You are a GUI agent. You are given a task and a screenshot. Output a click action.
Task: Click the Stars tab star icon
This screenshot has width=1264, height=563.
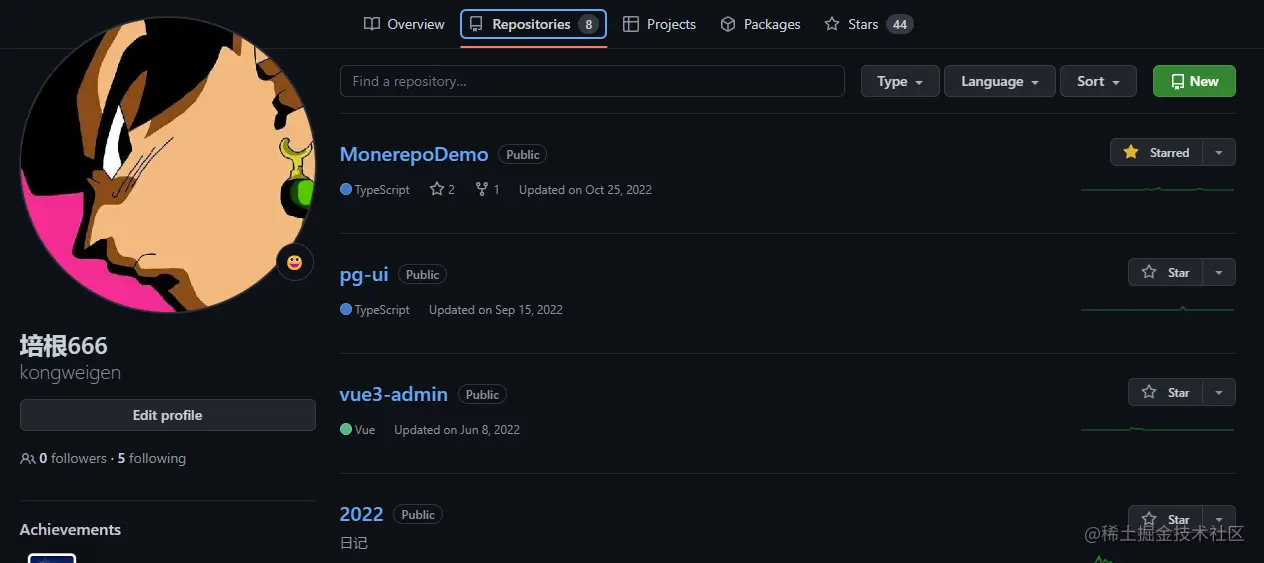pos(832,24)
